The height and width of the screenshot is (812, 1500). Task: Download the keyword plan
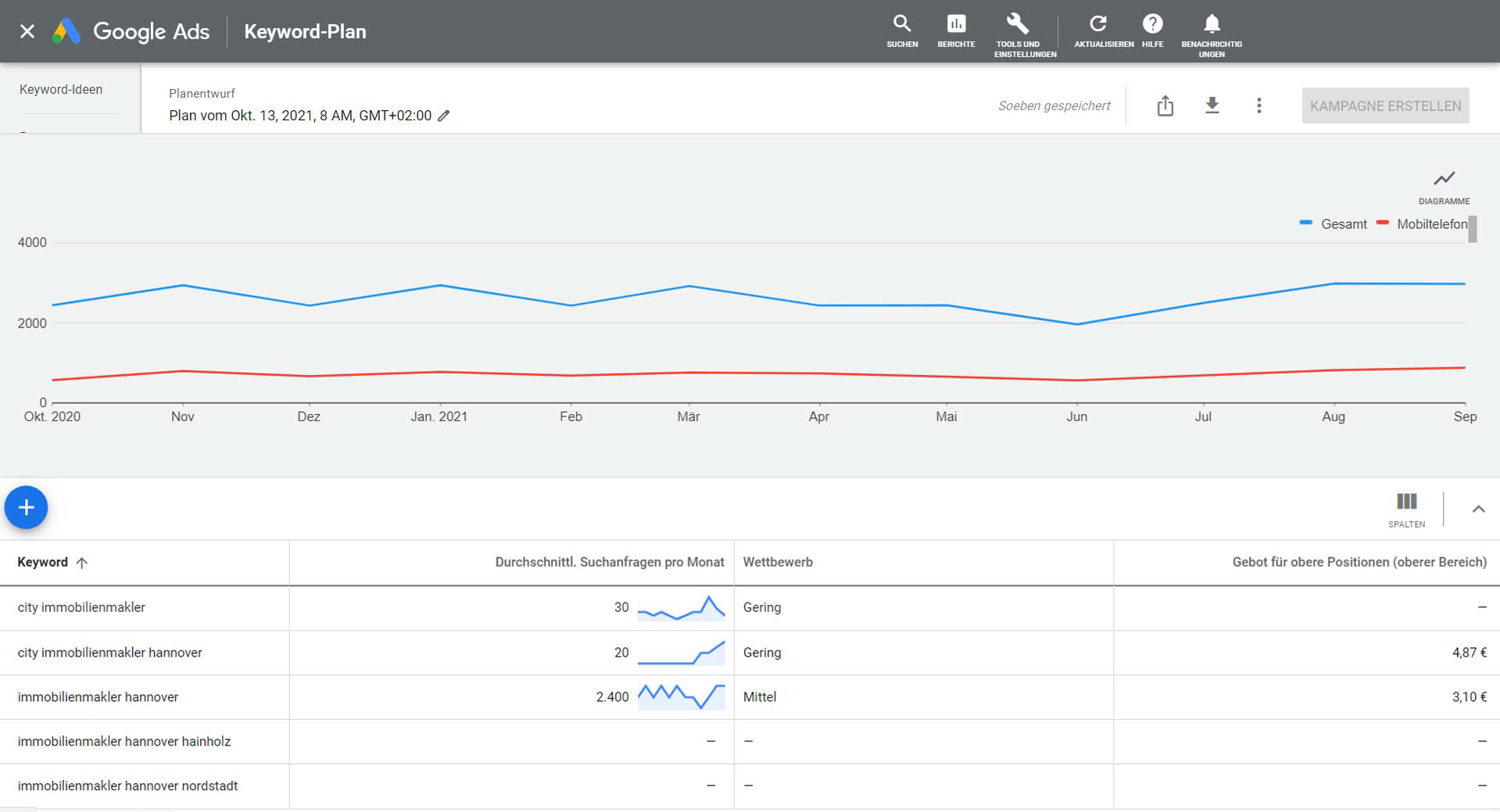1212,106
